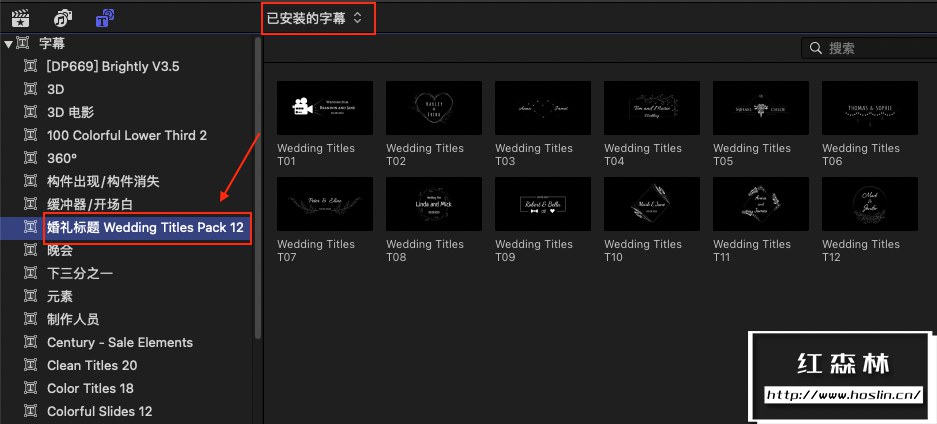This screenshot has width=937, height=424.
Task: Click the icon beside Century - Sale Elements
Action: (x=30, y=342)
